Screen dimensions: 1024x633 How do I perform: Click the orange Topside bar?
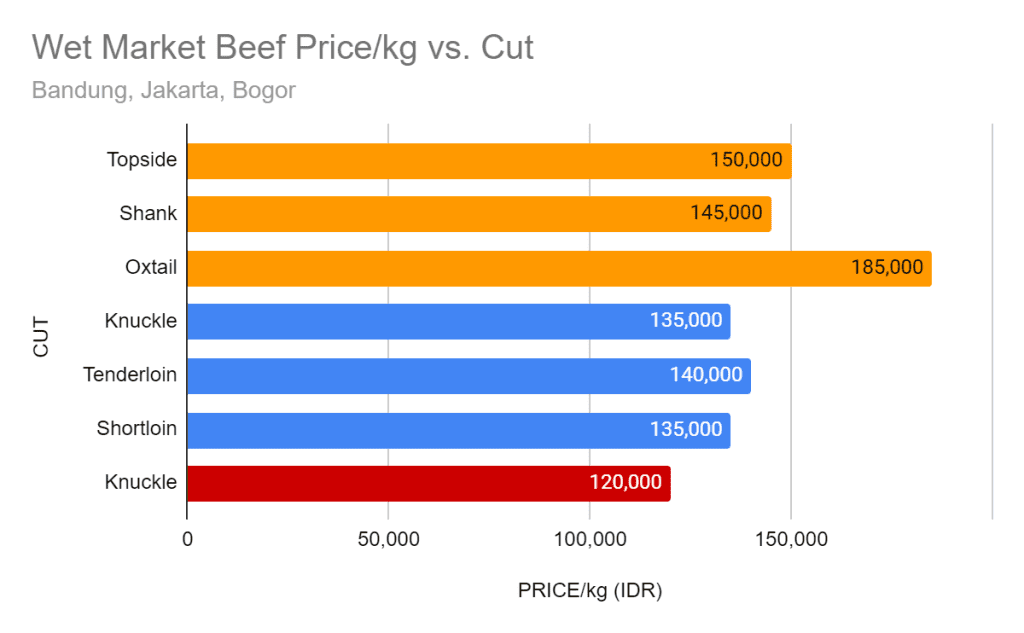tap(489, 161)
